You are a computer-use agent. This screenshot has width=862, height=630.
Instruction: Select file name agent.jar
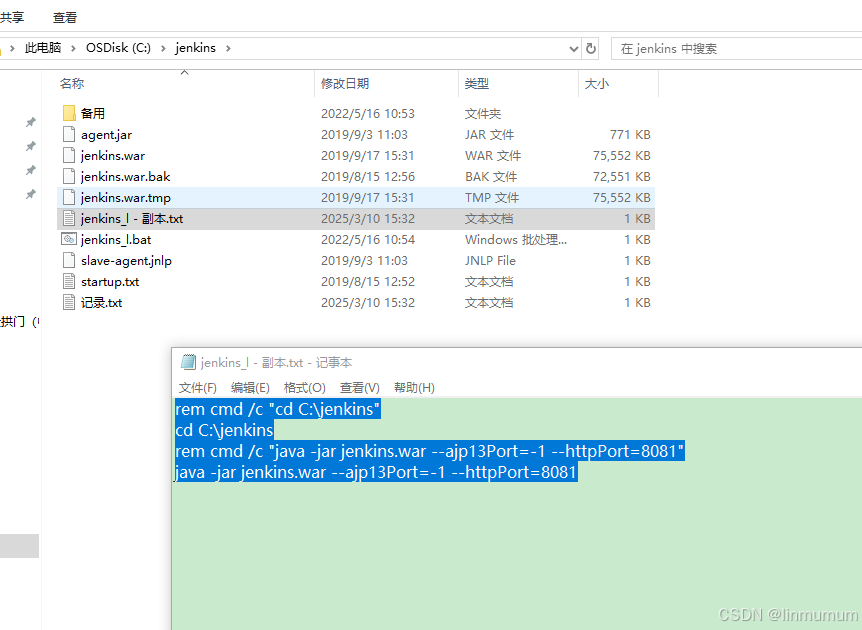click(107, 135)
